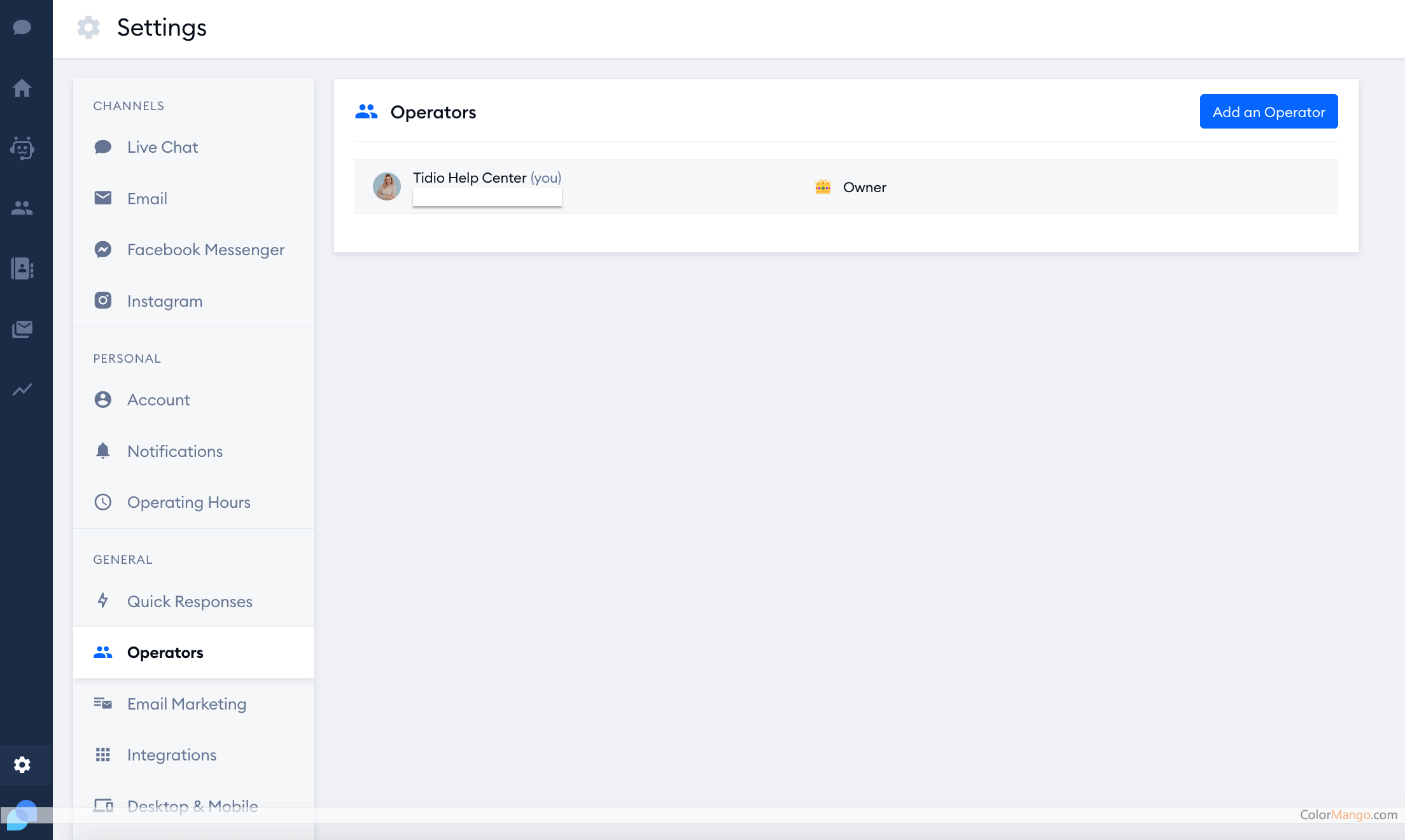
Task: Select Live Chat channel settings
Action: (162, 147)
